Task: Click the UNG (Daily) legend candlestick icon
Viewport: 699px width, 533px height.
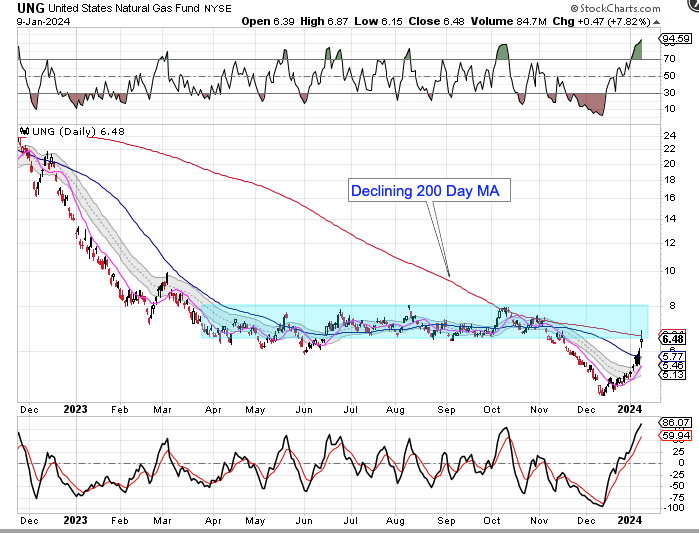Action: pos(24,131)
